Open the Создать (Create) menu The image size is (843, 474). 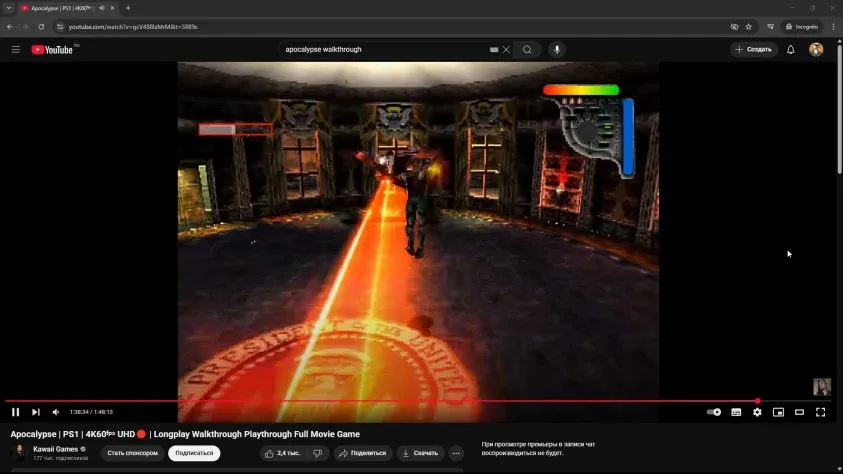(x=754, y=49)
